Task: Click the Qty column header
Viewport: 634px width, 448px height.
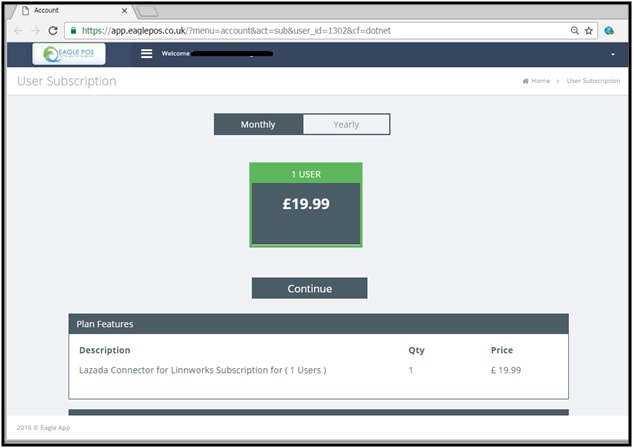Action: tap(416, 351)
